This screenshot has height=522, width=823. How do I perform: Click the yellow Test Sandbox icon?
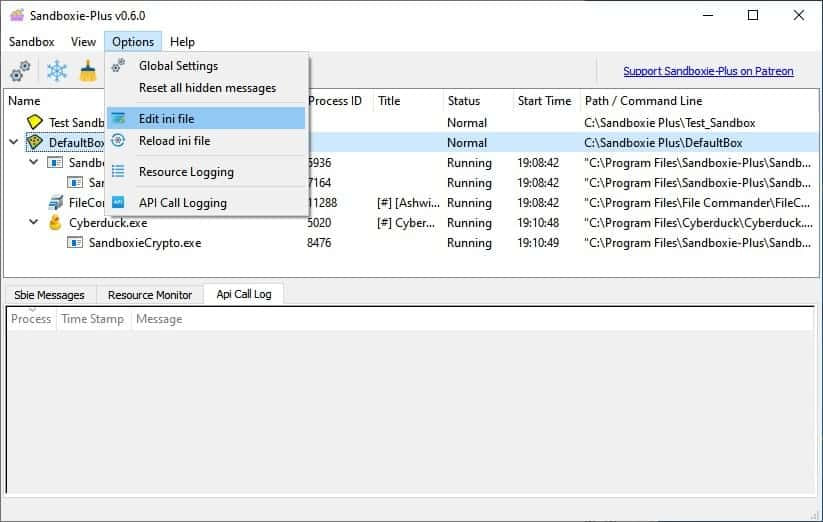pos(35,122)
